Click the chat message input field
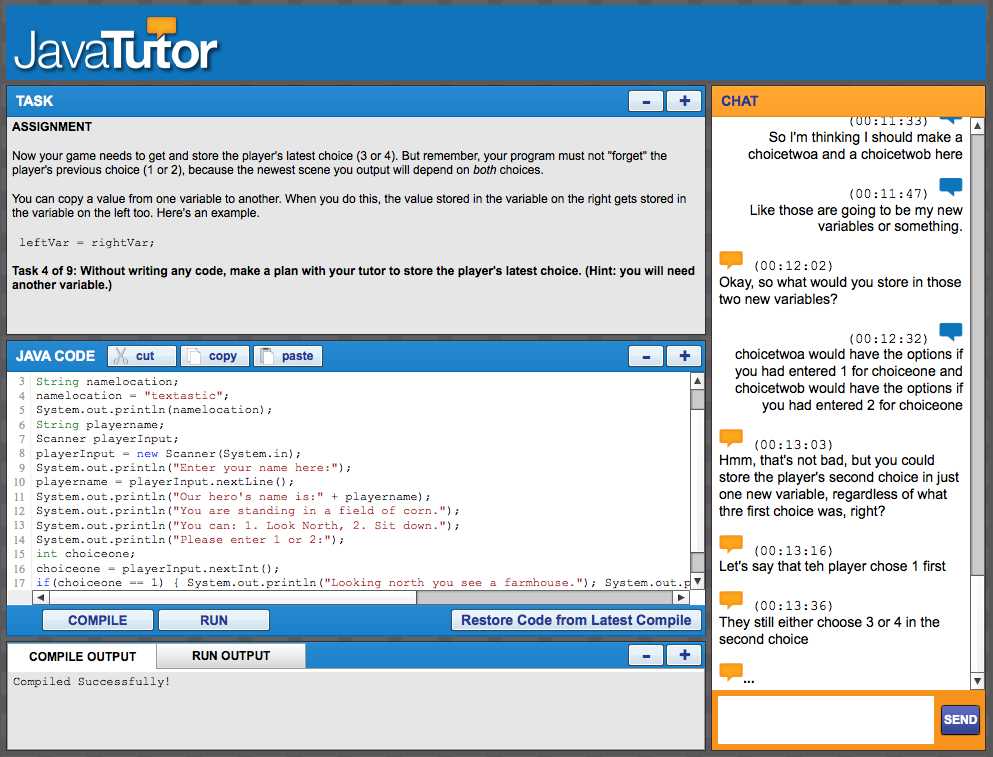Viewport: 993px width, 757px height. tap(825, 720)
